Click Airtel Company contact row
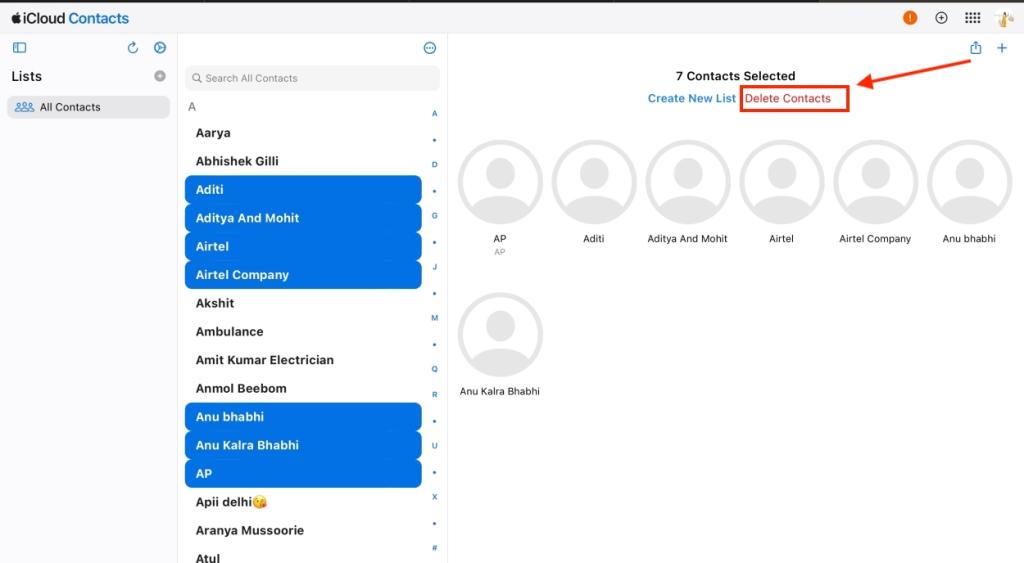 pos(303,275)
